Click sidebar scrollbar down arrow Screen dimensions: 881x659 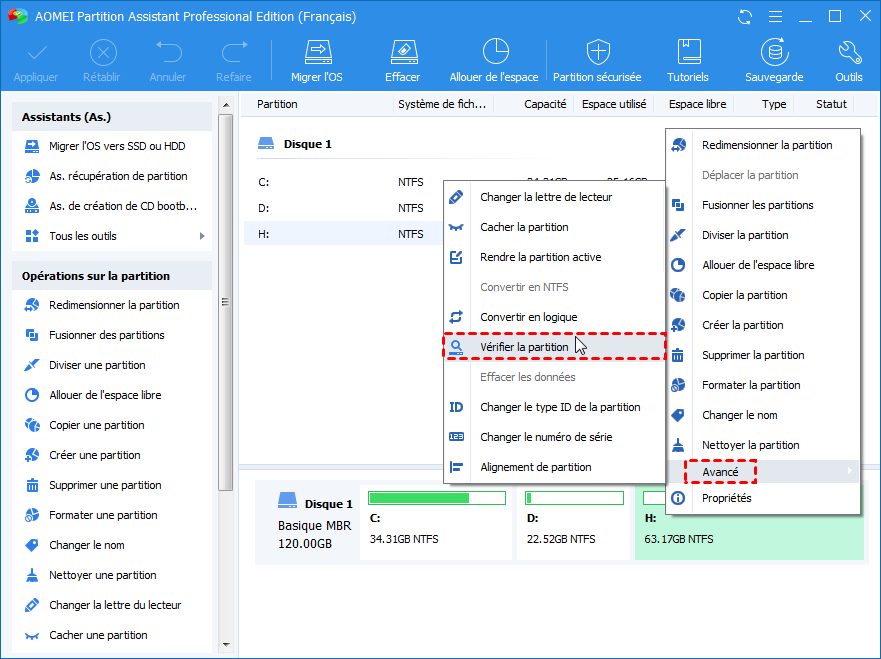226,645
